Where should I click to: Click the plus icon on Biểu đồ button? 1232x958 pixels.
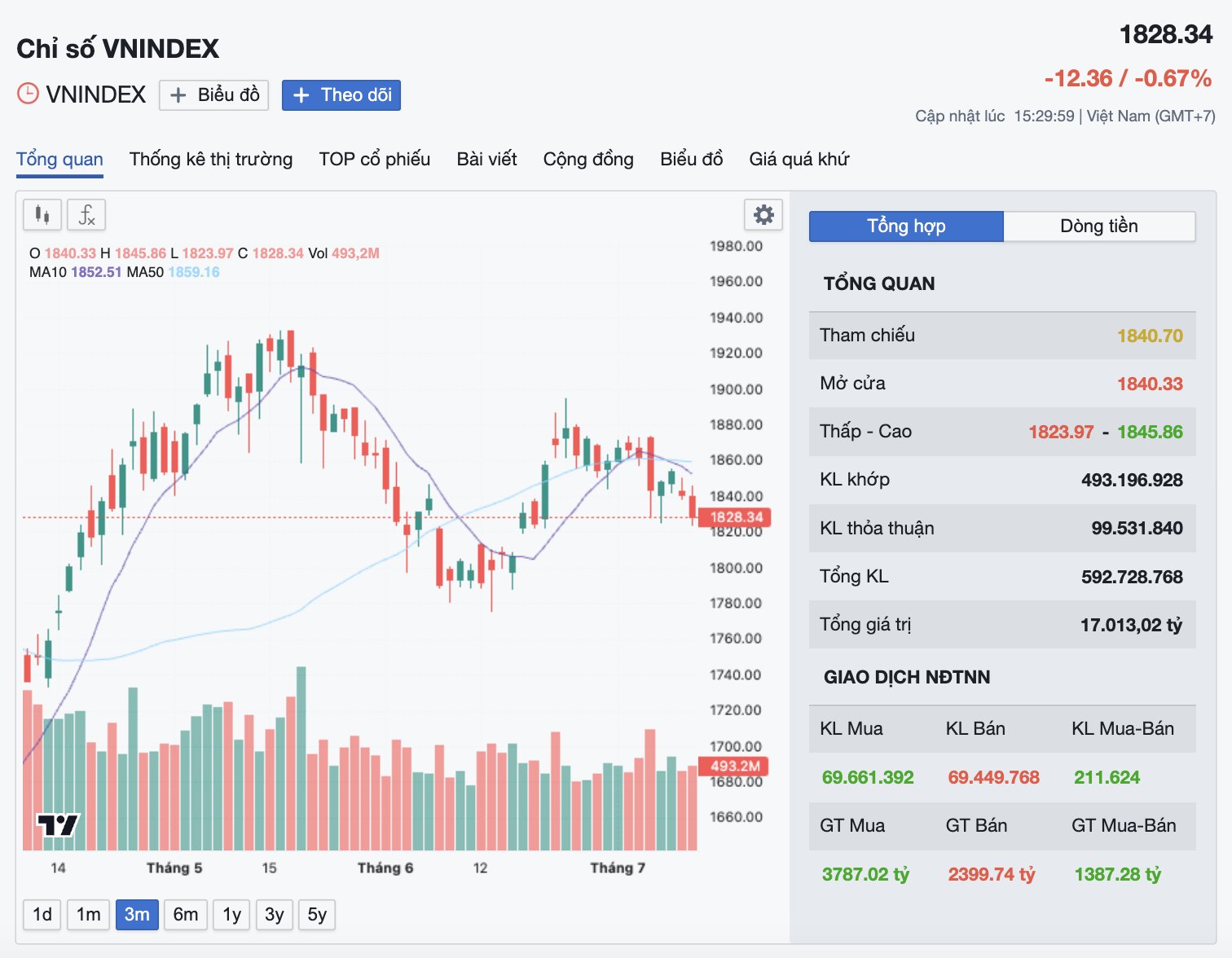click(x=178, y=95)
